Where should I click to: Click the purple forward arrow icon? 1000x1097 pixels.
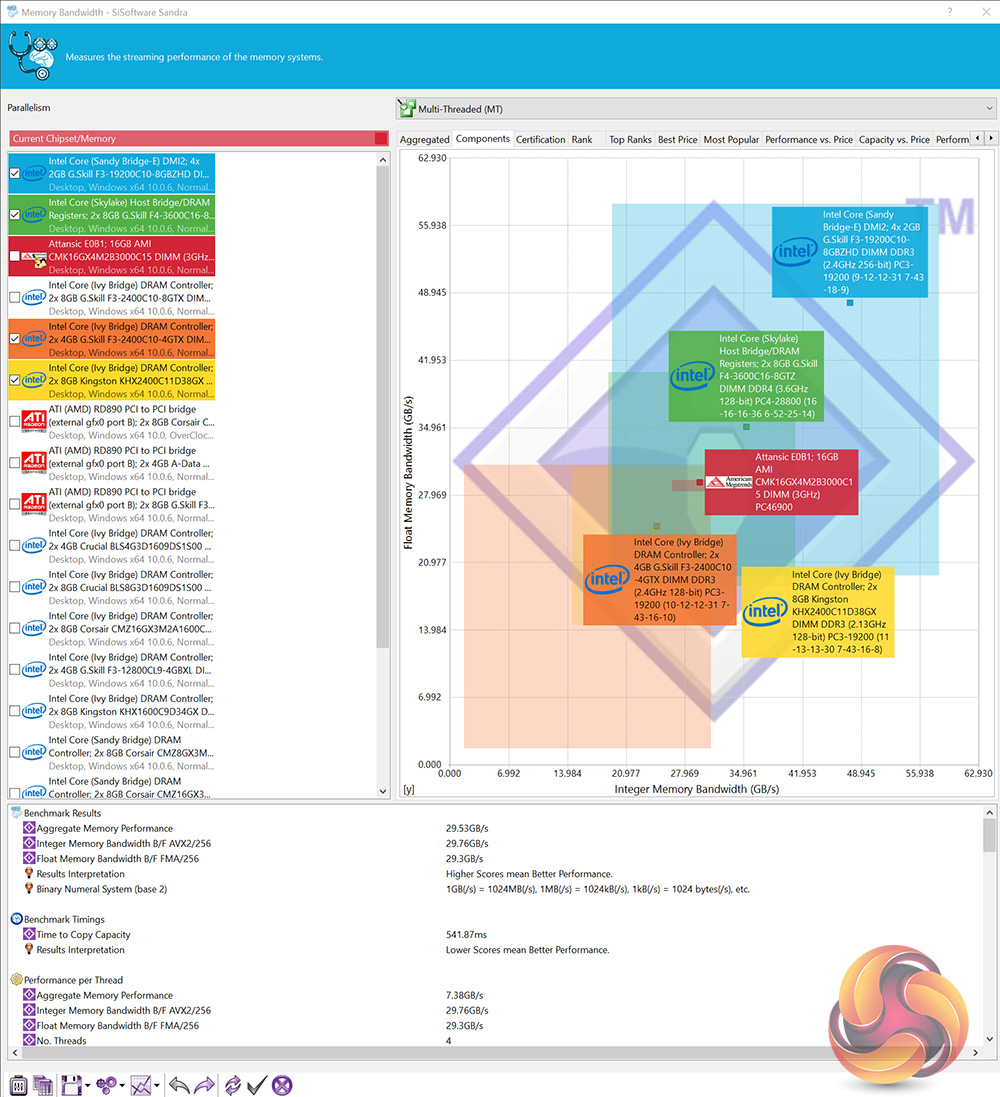204,1085
